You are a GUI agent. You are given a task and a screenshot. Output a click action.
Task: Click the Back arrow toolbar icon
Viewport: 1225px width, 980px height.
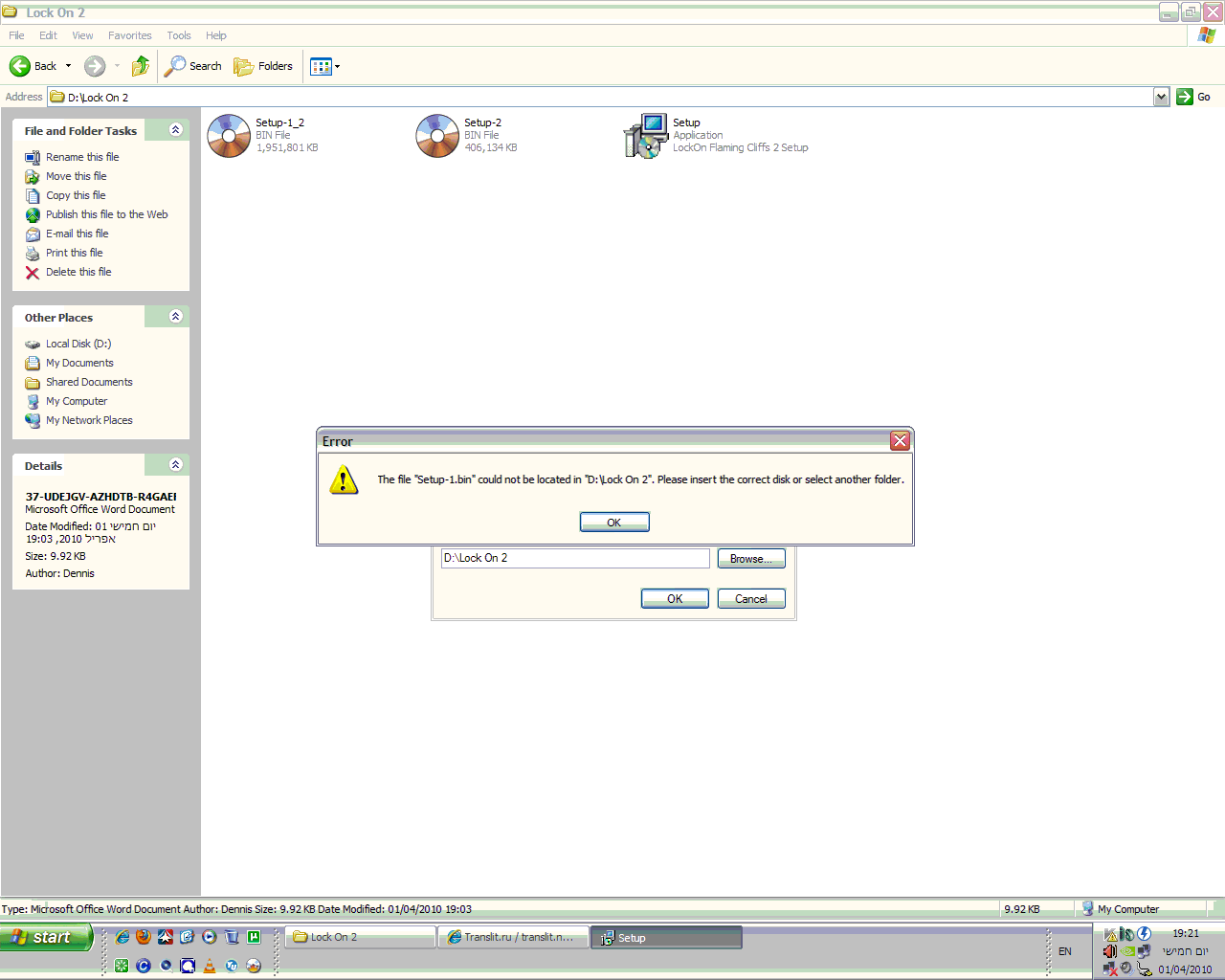pyautogui.click(x=19, y=66)
